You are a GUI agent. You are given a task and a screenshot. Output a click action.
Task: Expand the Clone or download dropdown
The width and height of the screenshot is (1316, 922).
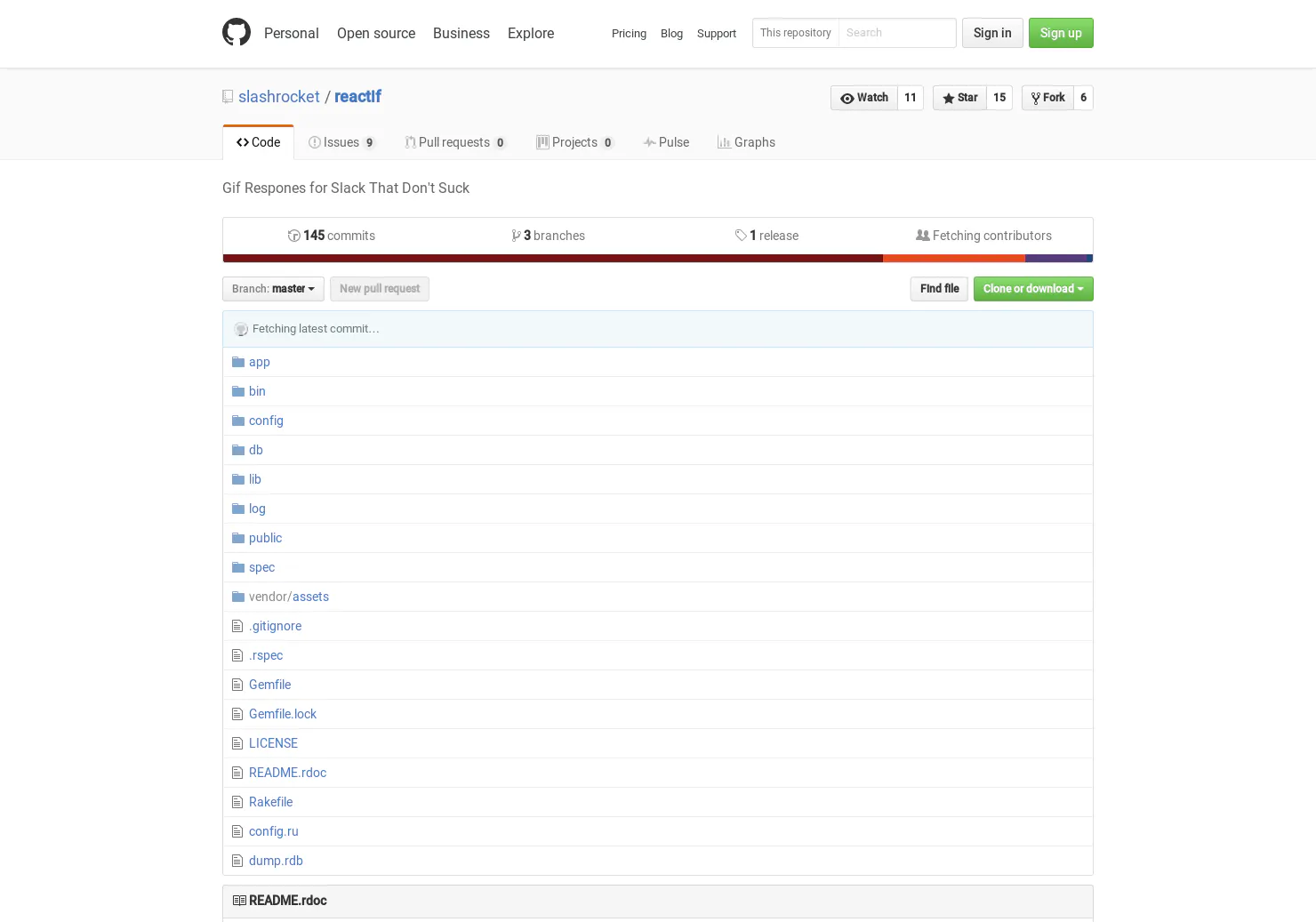pos(1033,289)
